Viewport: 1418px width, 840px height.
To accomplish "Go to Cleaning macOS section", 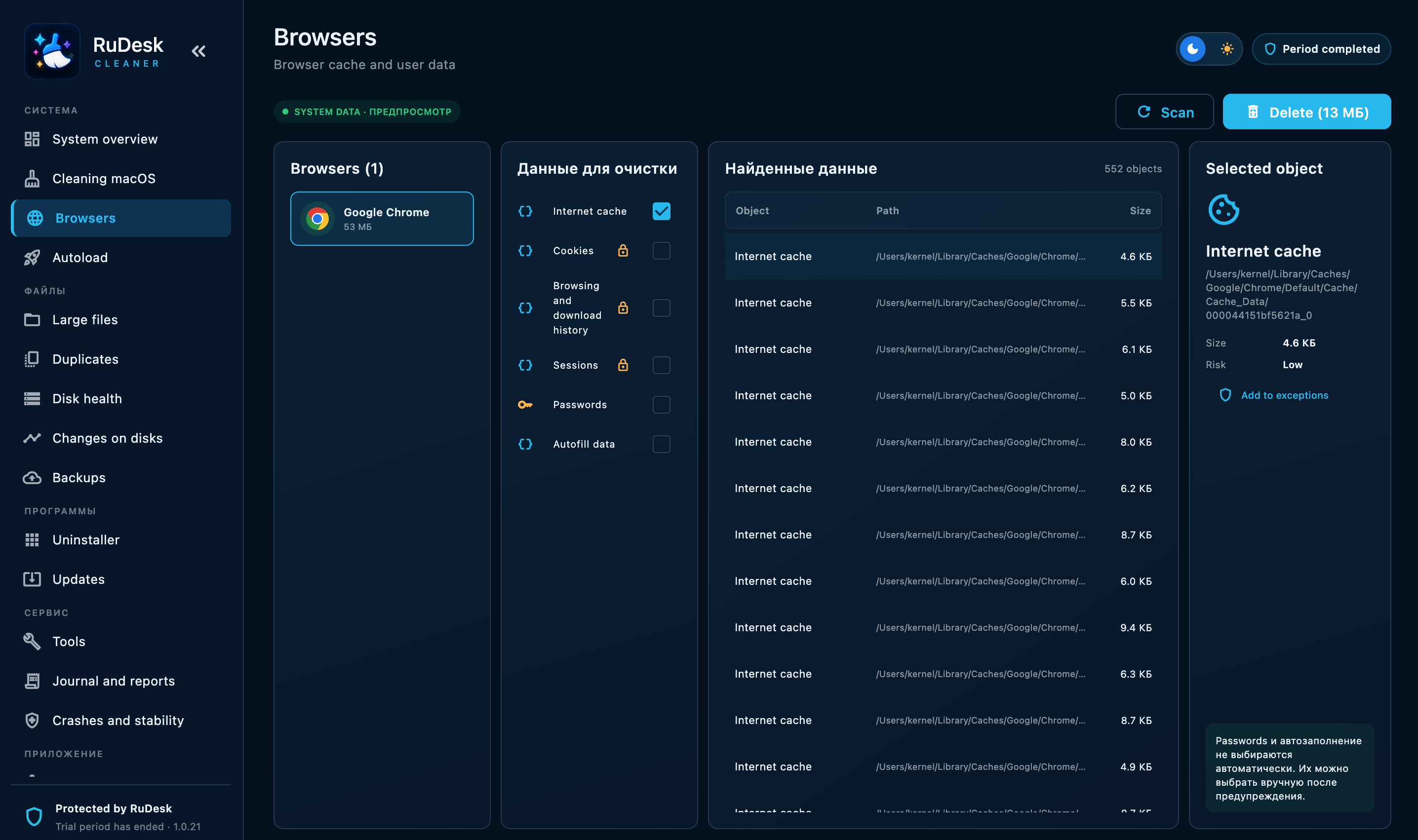I will (120, 178).
